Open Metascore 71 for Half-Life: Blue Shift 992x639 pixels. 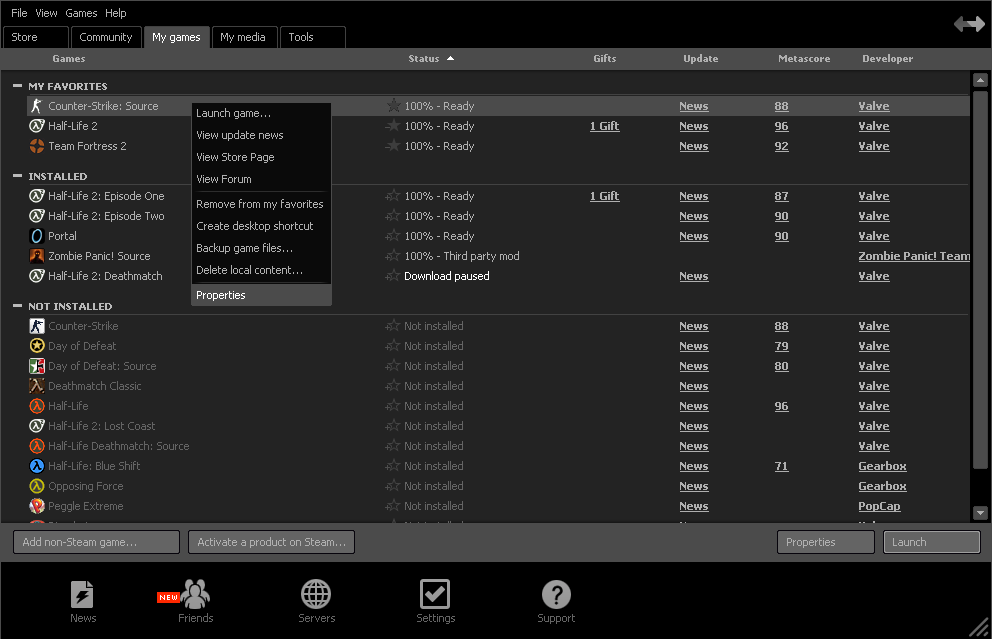click(781, 466)
